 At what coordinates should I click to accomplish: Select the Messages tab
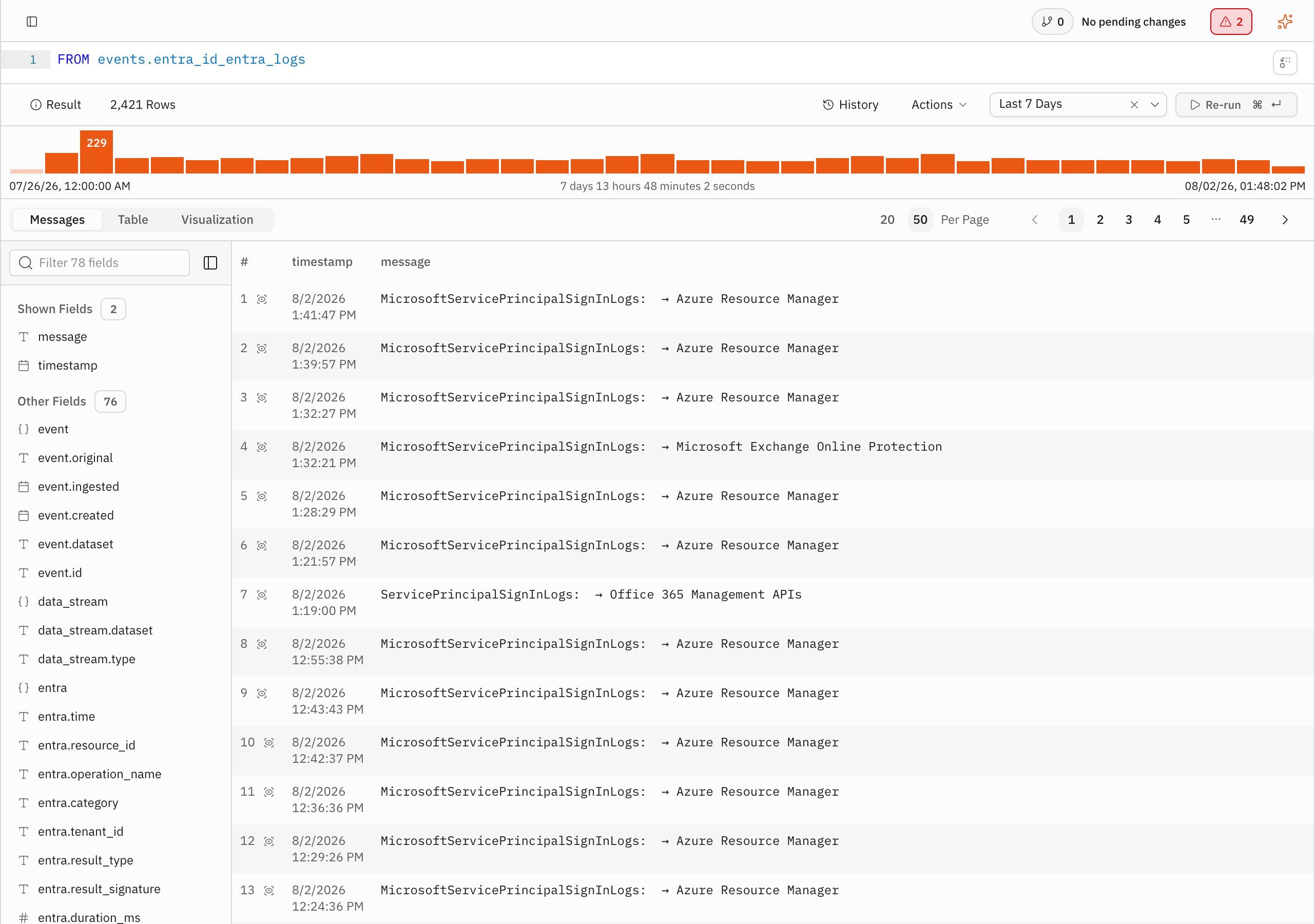(x=57, y=220)
